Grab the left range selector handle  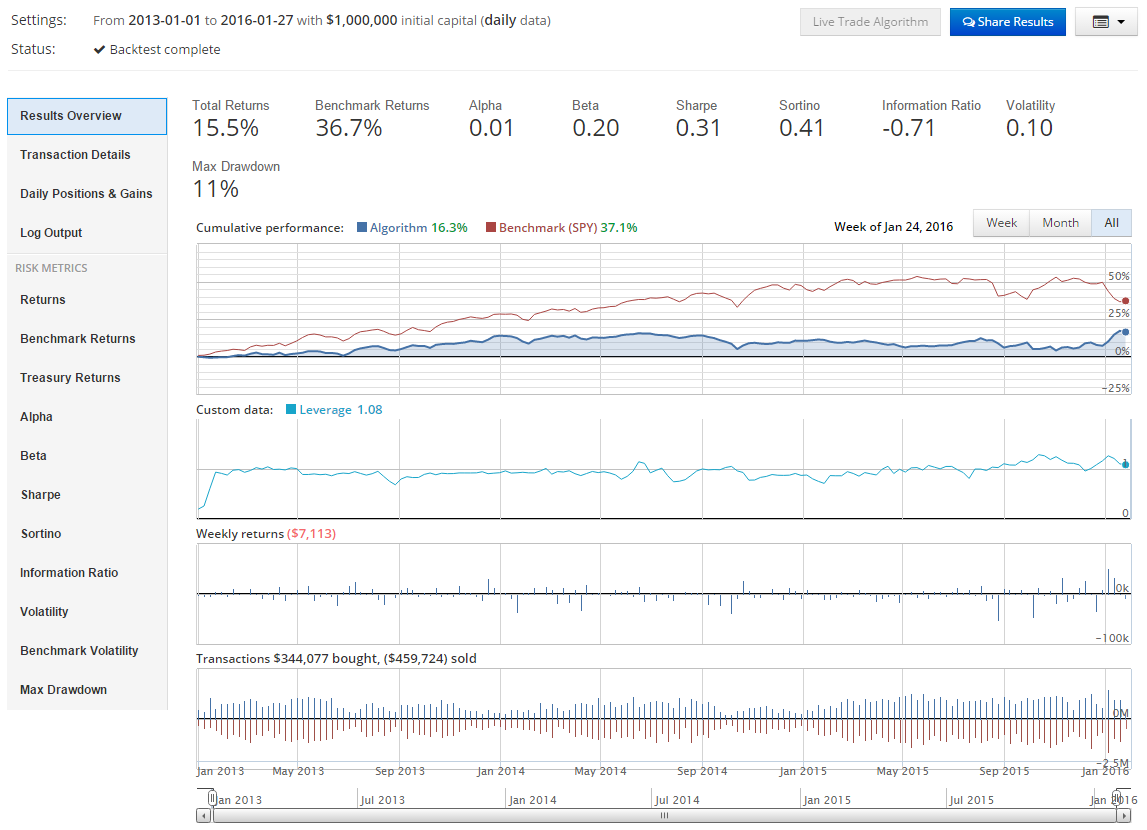click(212, 798)
